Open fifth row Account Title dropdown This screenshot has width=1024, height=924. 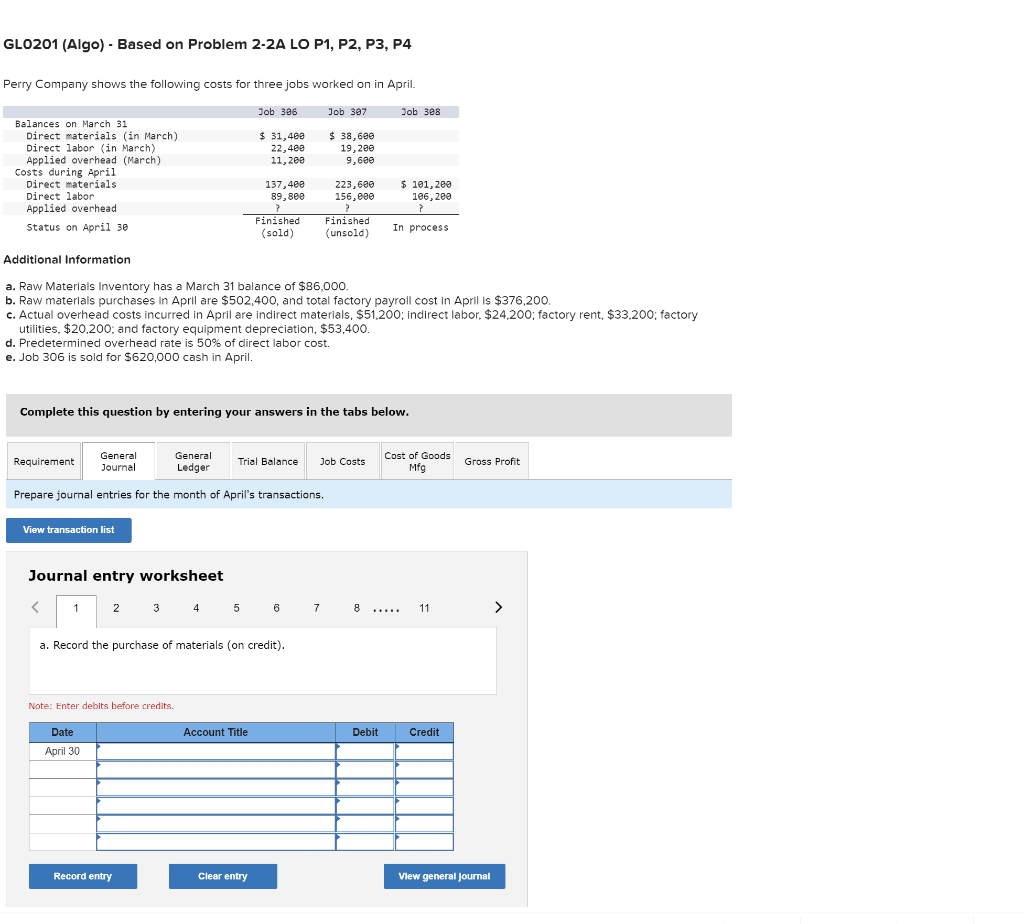[216, 824]
